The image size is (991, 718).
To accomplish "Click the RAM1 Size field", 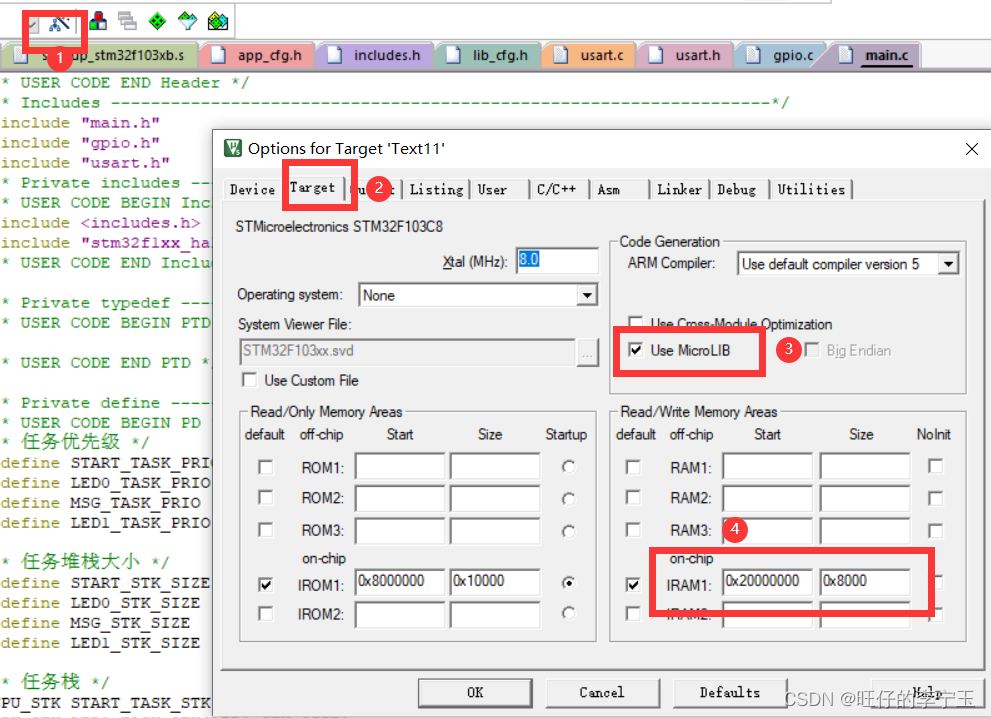I will coord(865,466).
